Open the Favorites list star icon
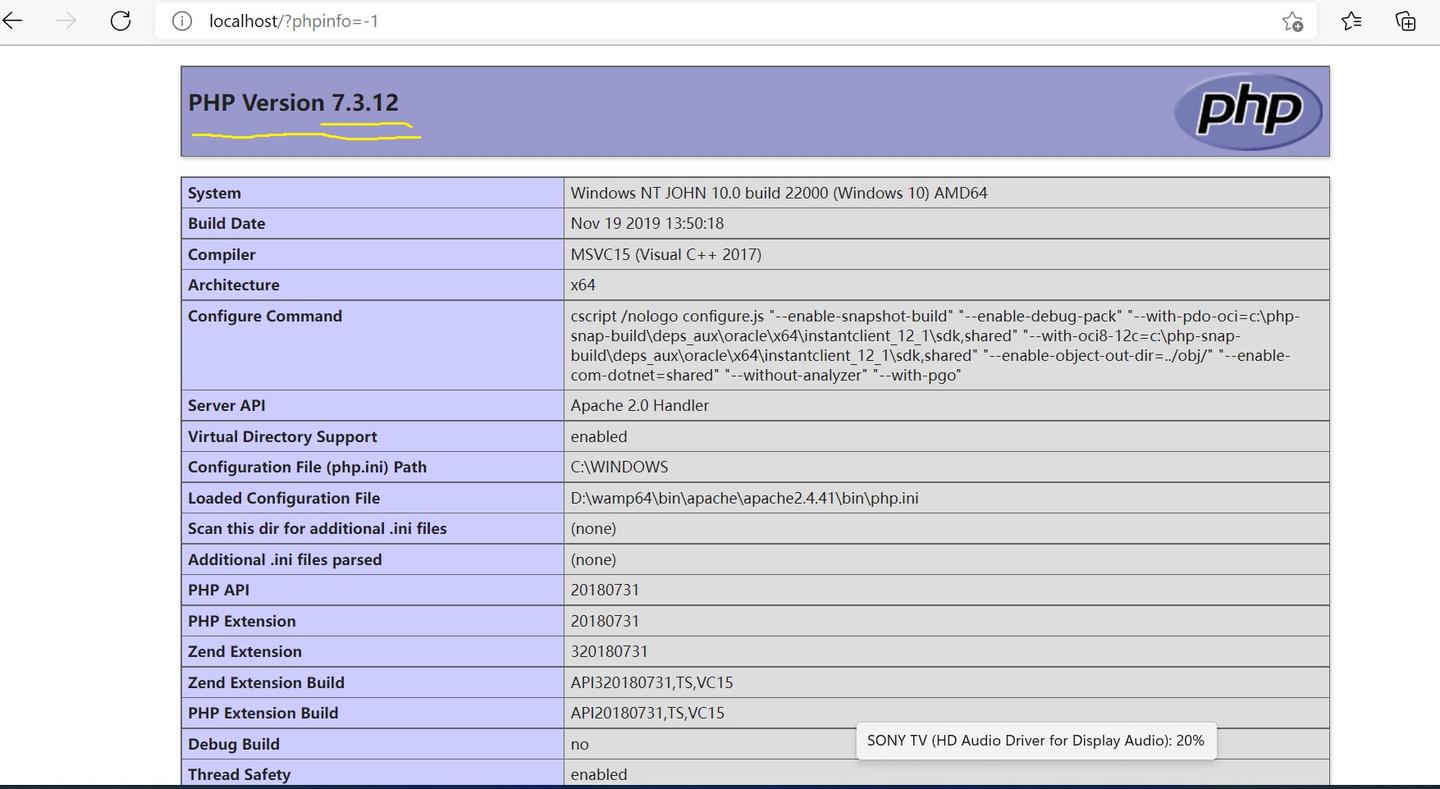The image size is (1440, 789). pos(1351,20)
